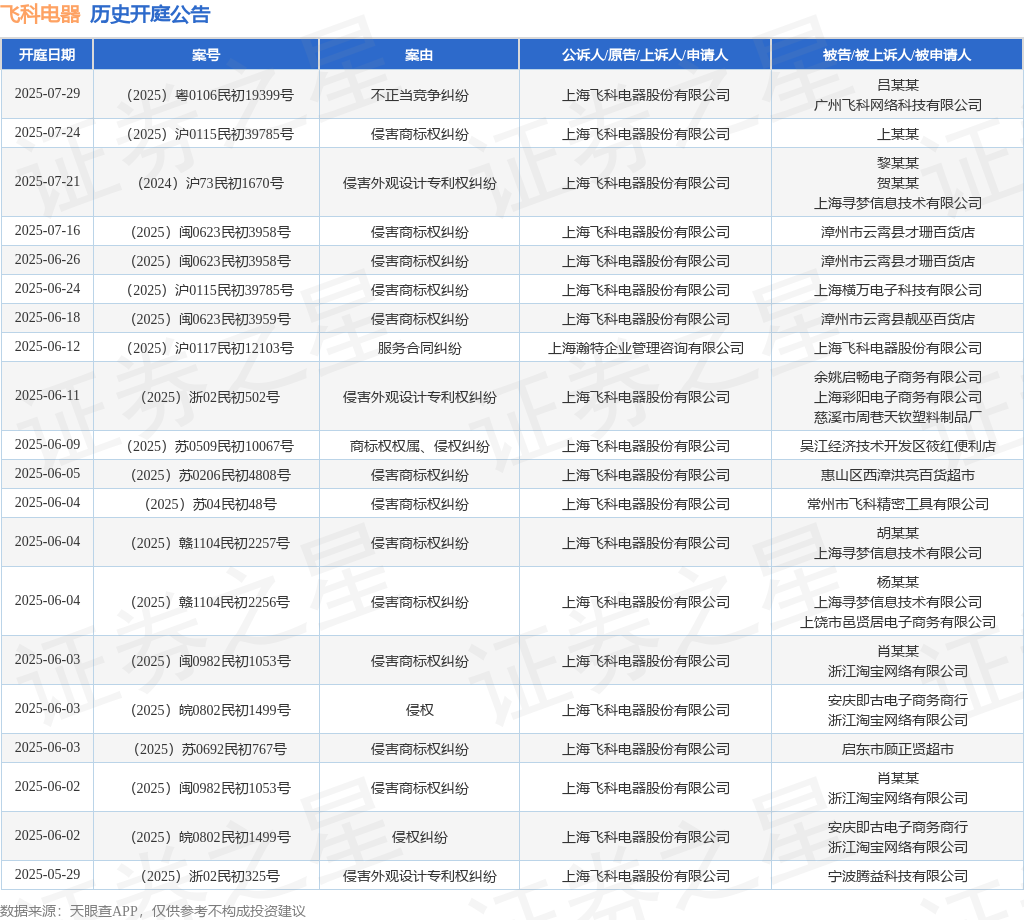The width and height of the screenshot is (1024, 920).
Task: Click defendant 吕某某
Action: click(x=897, y=85)
